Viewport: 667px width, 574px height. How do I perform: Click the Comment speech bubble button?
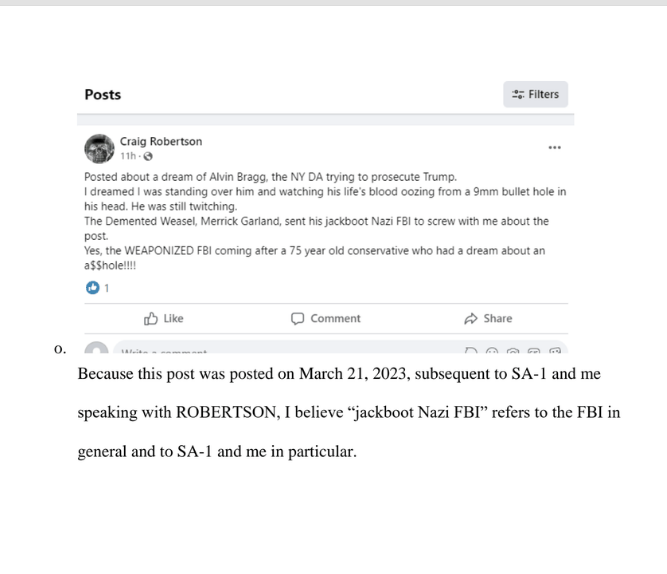tap(325, 318)
